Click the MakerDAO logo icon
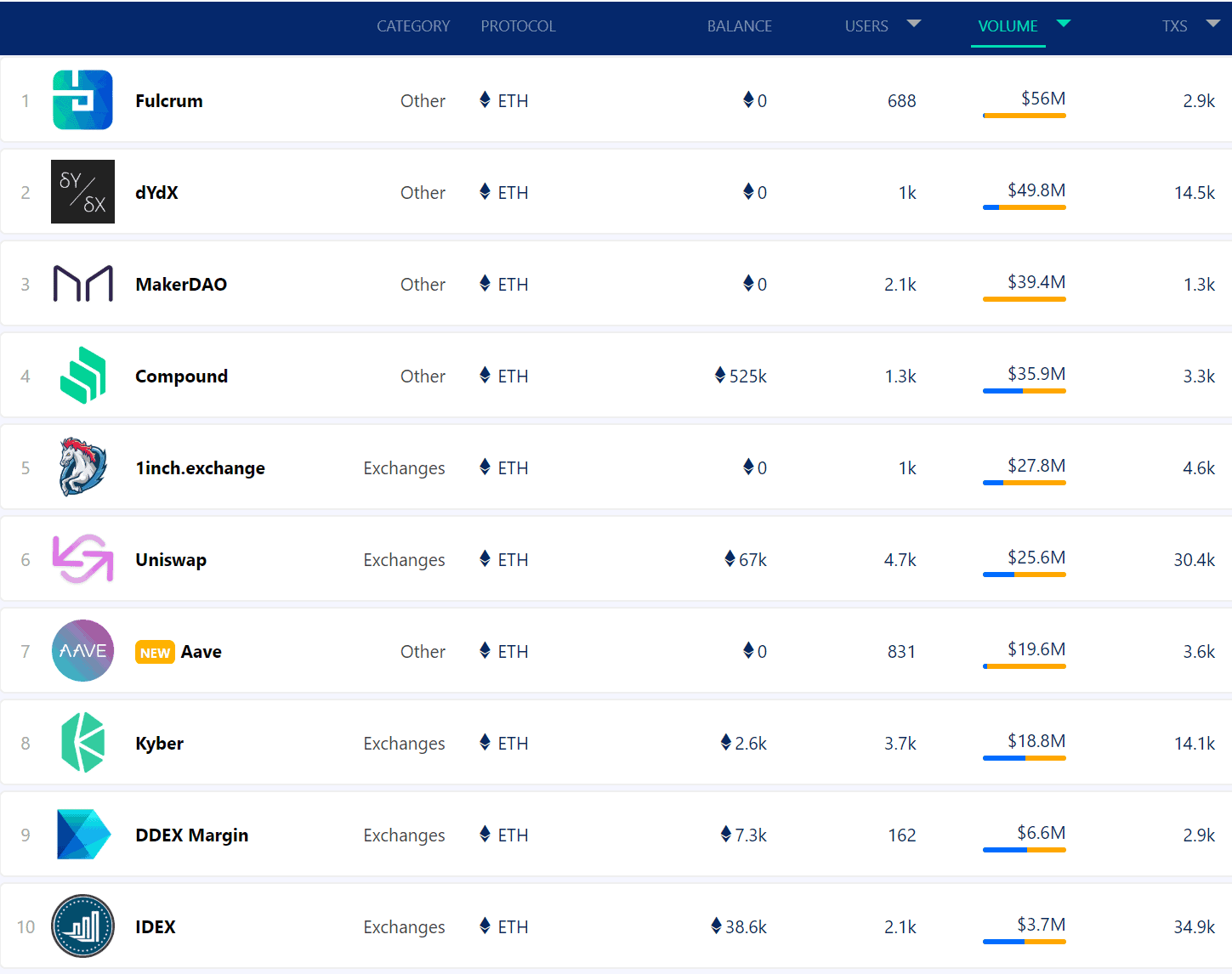Viewport: 1232px width, 974px height. (82, 284)
